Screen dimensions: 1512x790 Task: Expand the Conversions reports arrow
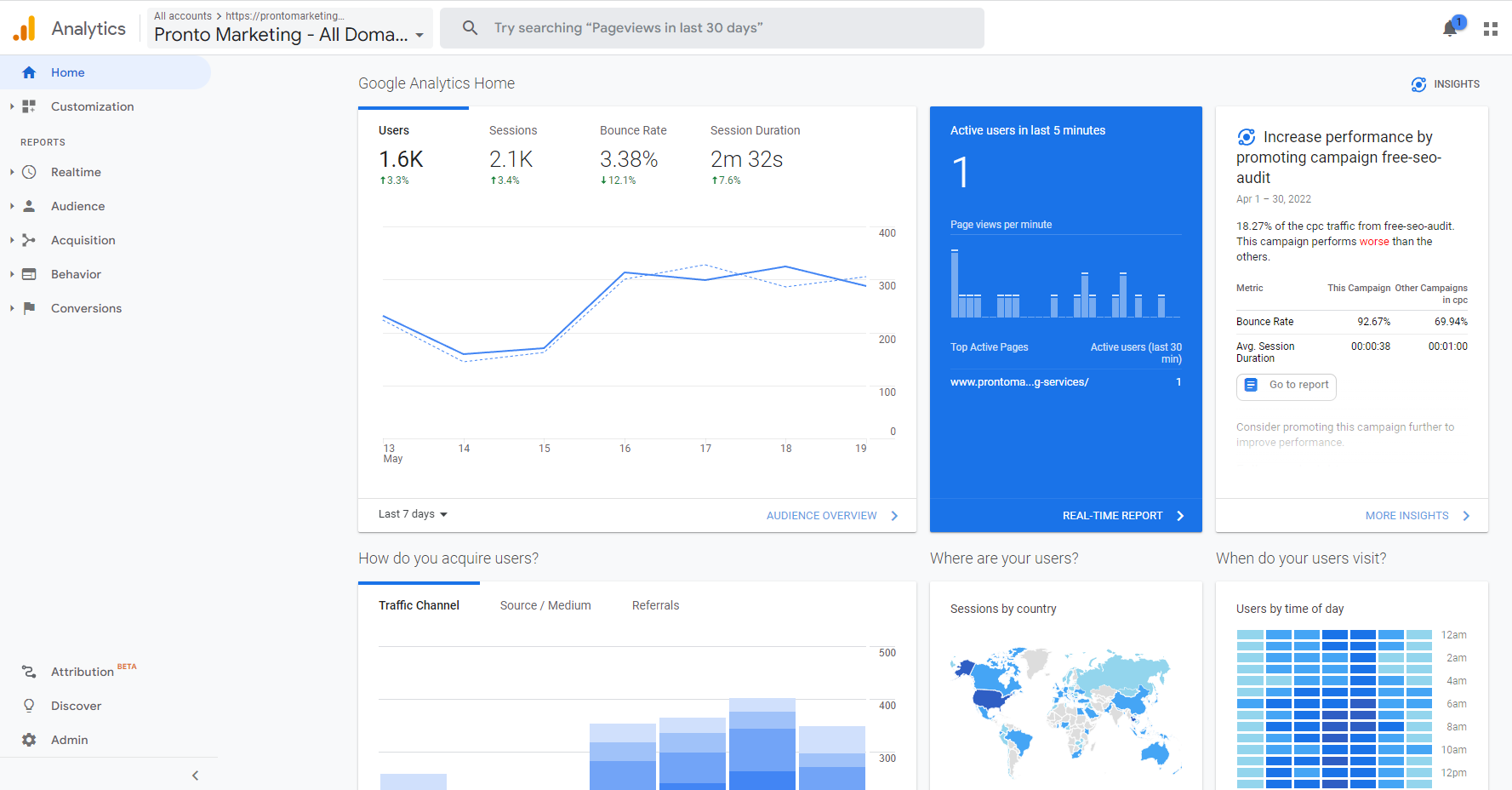pyautogui.click(x=12, y=308)
